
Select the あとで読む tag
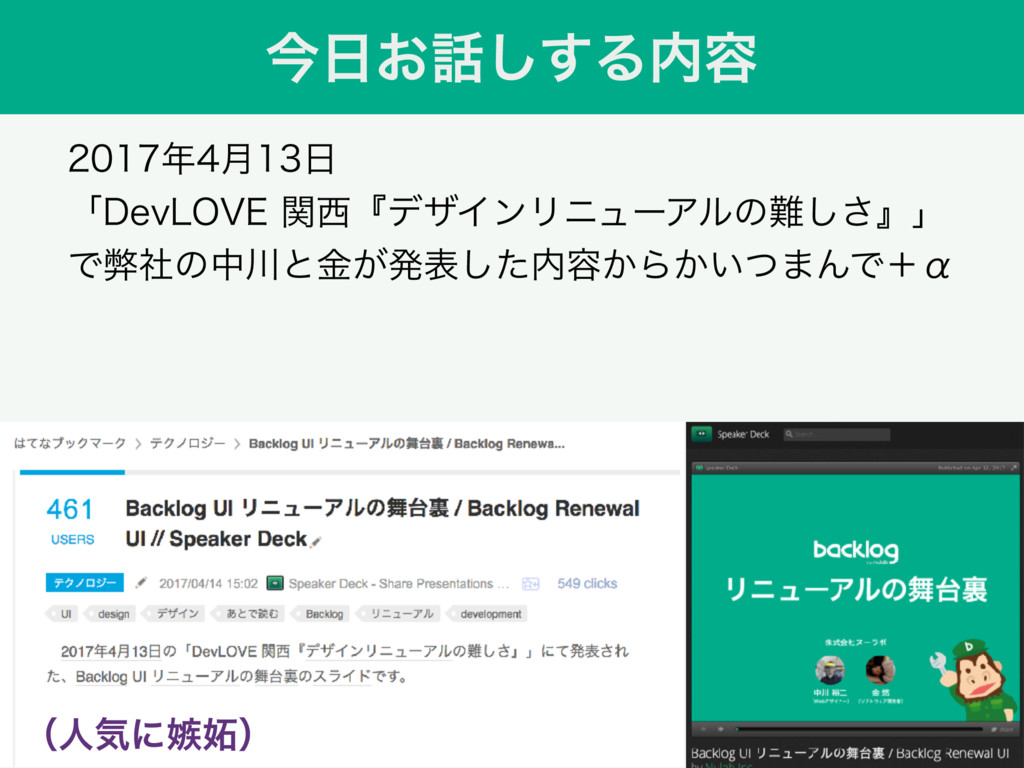(249, 614)
